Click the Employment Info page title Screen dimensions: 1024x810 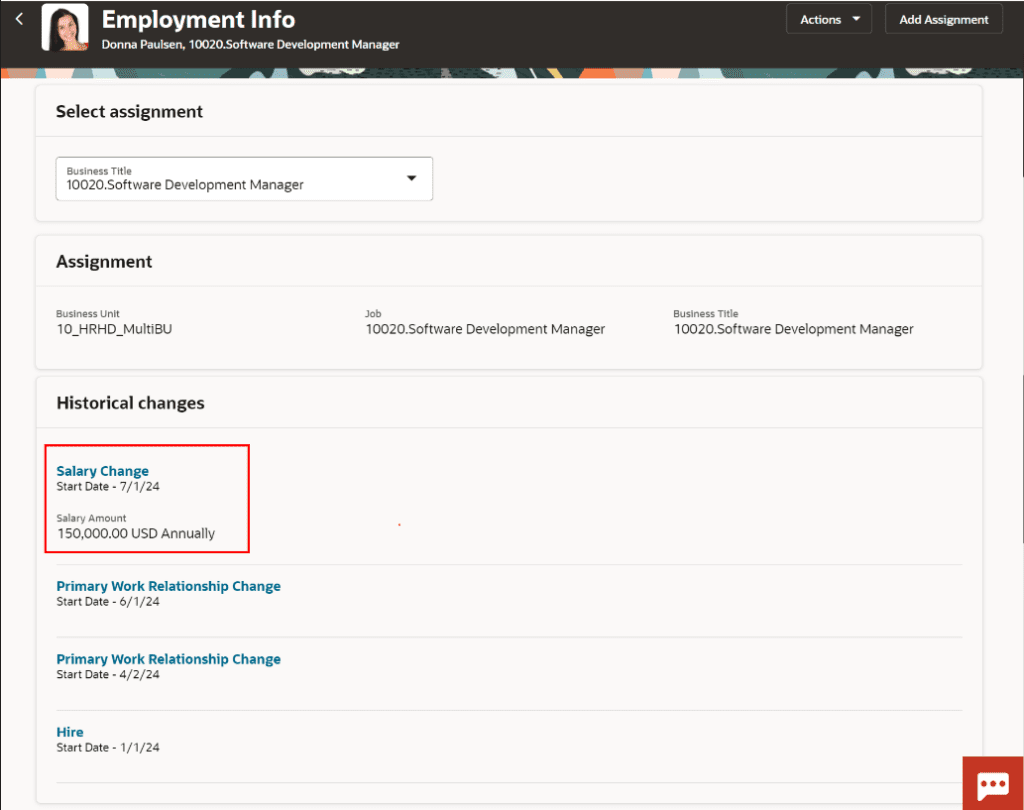tap(199, 20)
